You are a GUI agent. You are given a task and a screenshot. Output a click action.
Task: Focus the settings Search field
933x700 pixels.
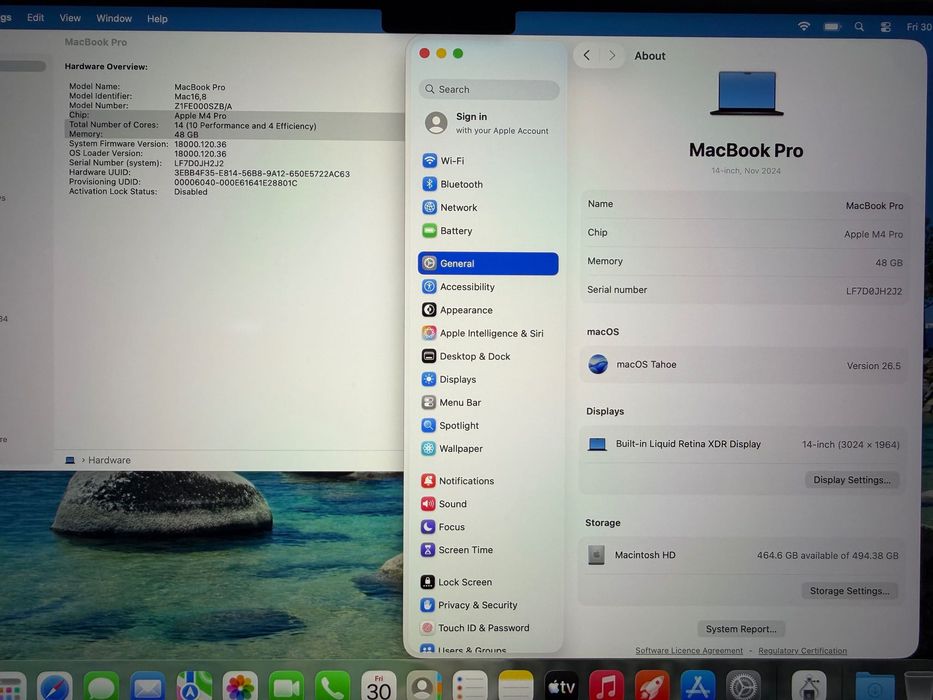pyautogui.click(x=489, y=89)
